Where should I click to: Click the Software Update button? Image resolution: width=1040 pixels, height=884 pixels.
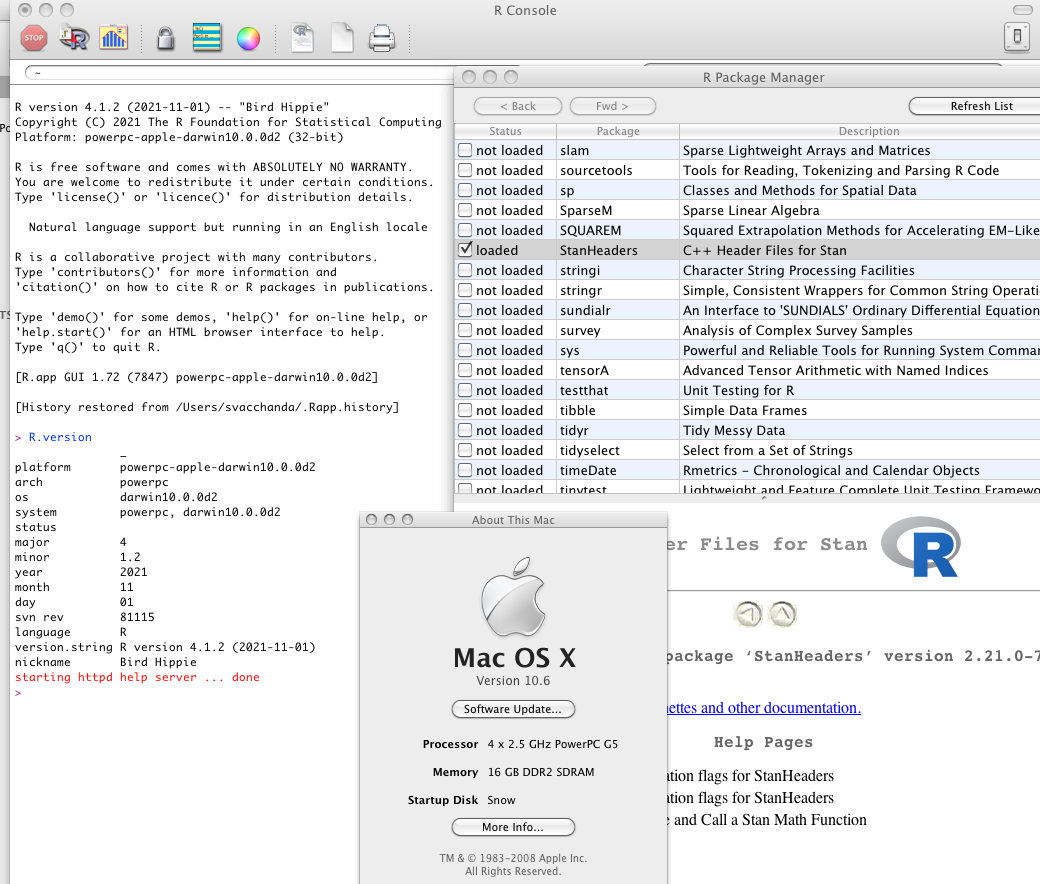pyautogui.click(x=513, y=709)
